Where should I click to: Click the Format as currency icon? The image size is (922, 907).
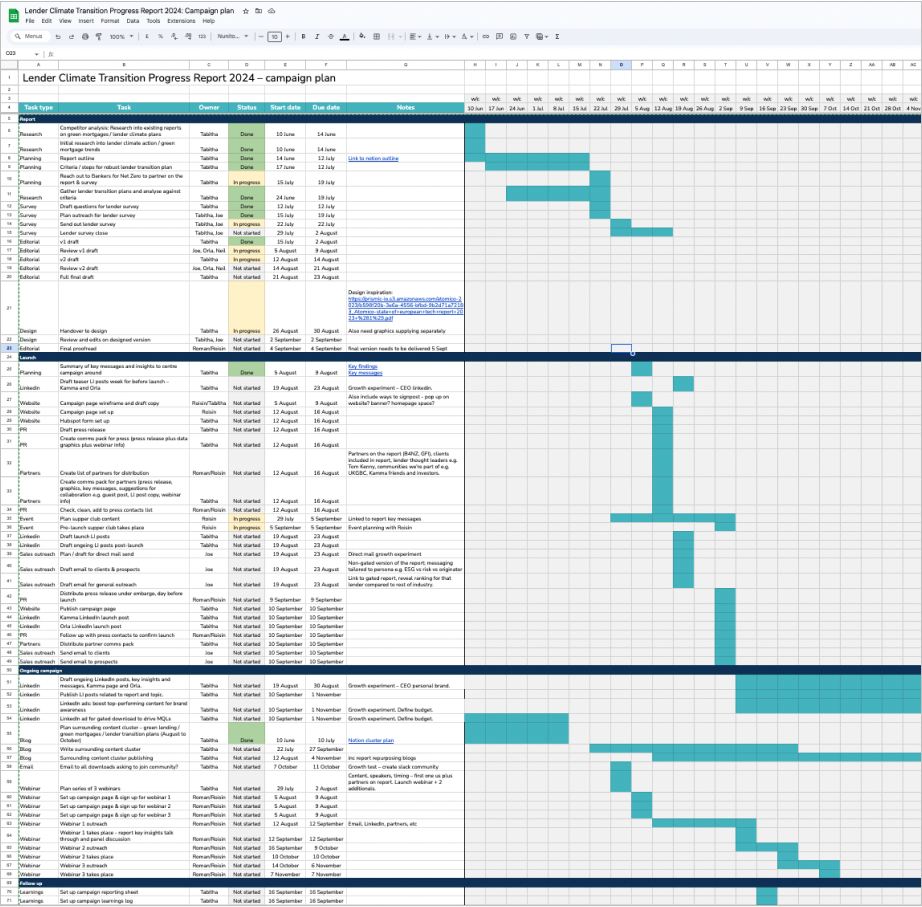pyautogui.click(x=146, y=36)
